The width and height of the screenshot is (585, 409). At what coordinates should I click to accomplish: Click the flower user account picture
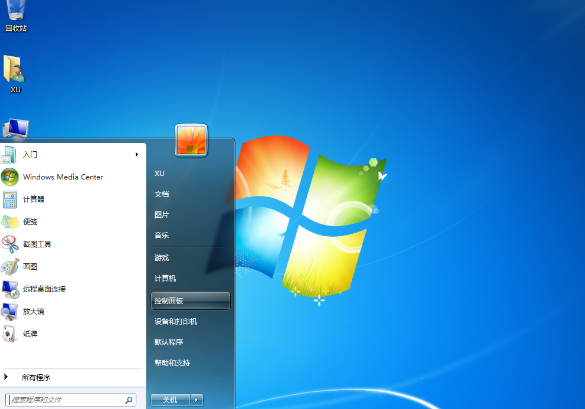click(191, 140)
